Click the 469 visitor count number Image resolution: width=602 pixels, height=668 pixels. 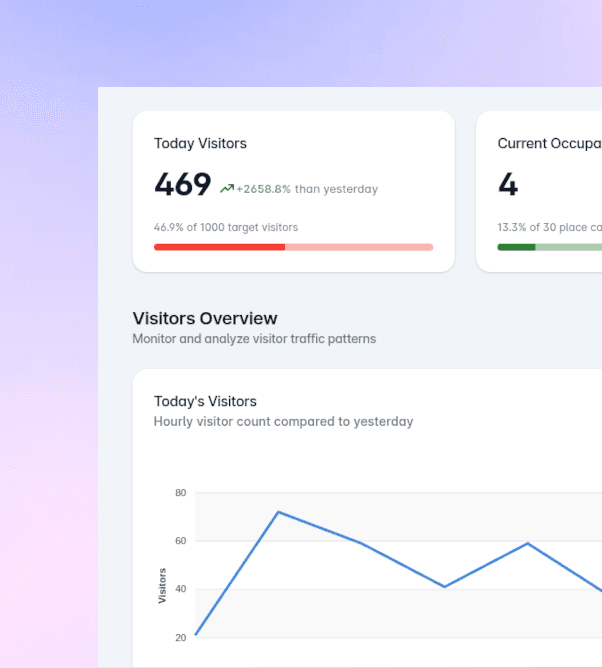point(182,185)
